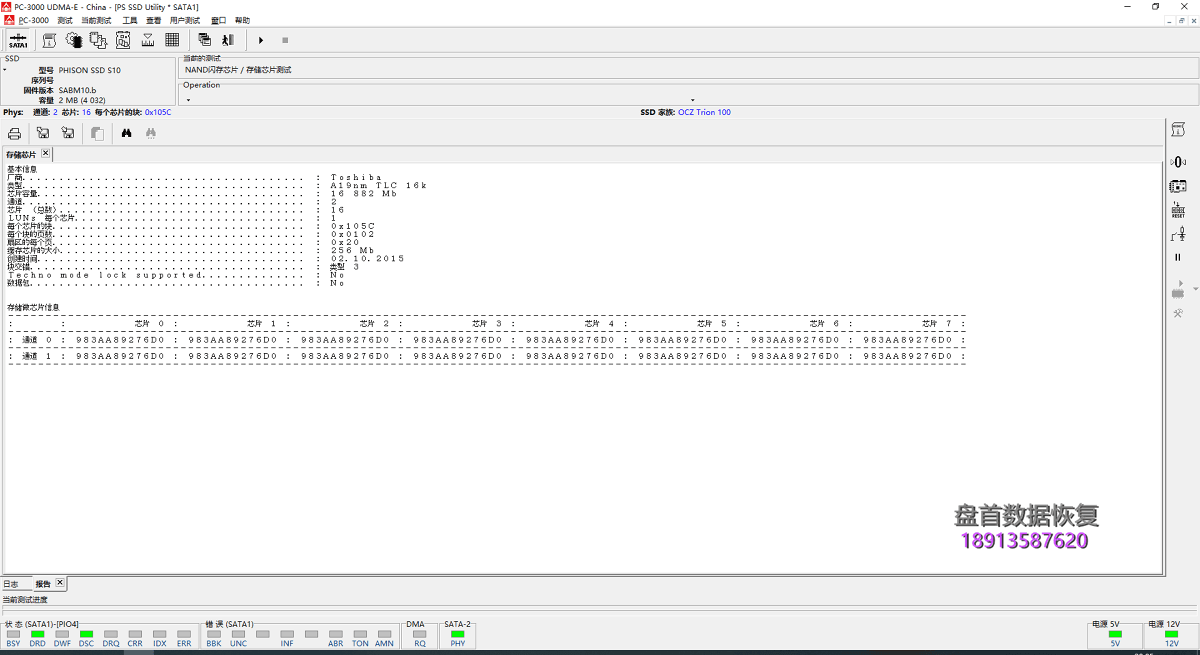Click the grid table toolbar icon
1200x655 pixels.
point(172,40)
